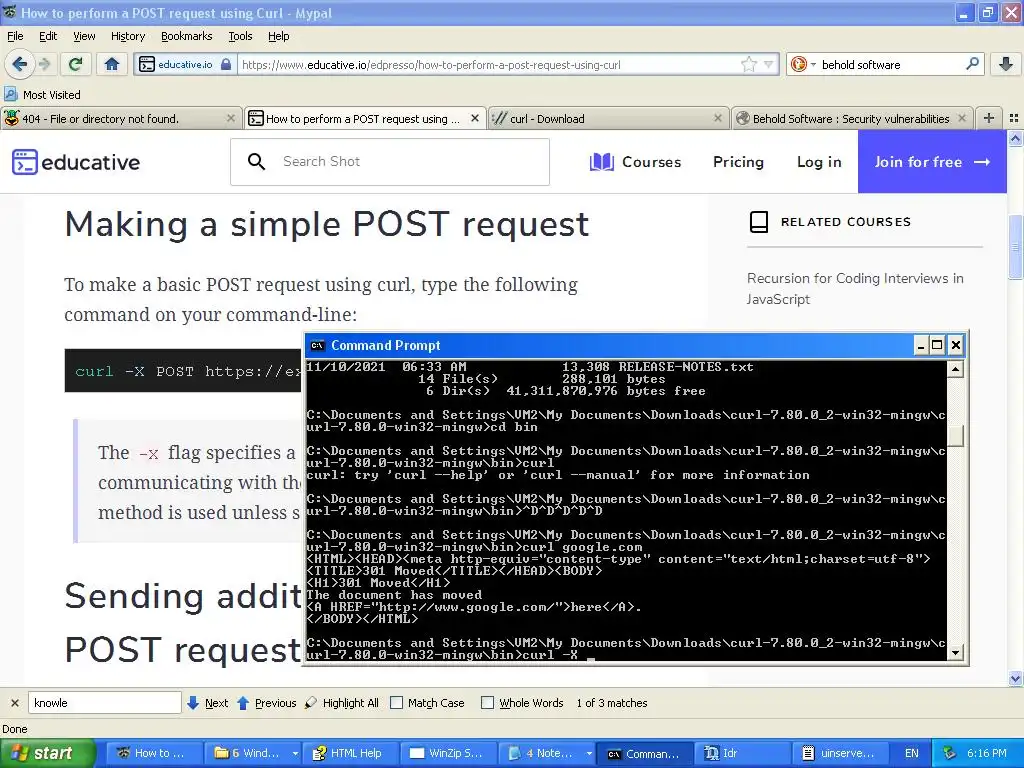Viewport: 1024px width, 768px height.
Task: Click the page scroll-down arrow
Action: tap(1015, 679)
